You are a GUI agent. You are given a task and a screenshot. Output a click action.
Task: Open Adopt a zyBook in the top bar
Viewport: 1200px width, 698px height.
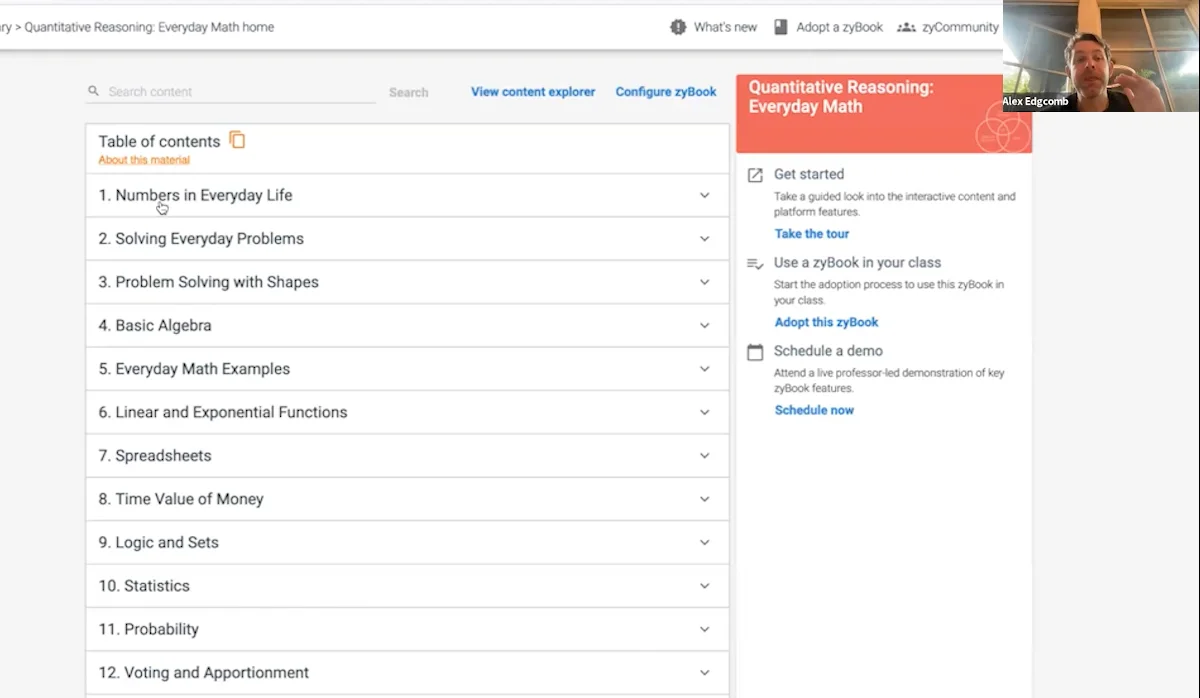point(828,27)
